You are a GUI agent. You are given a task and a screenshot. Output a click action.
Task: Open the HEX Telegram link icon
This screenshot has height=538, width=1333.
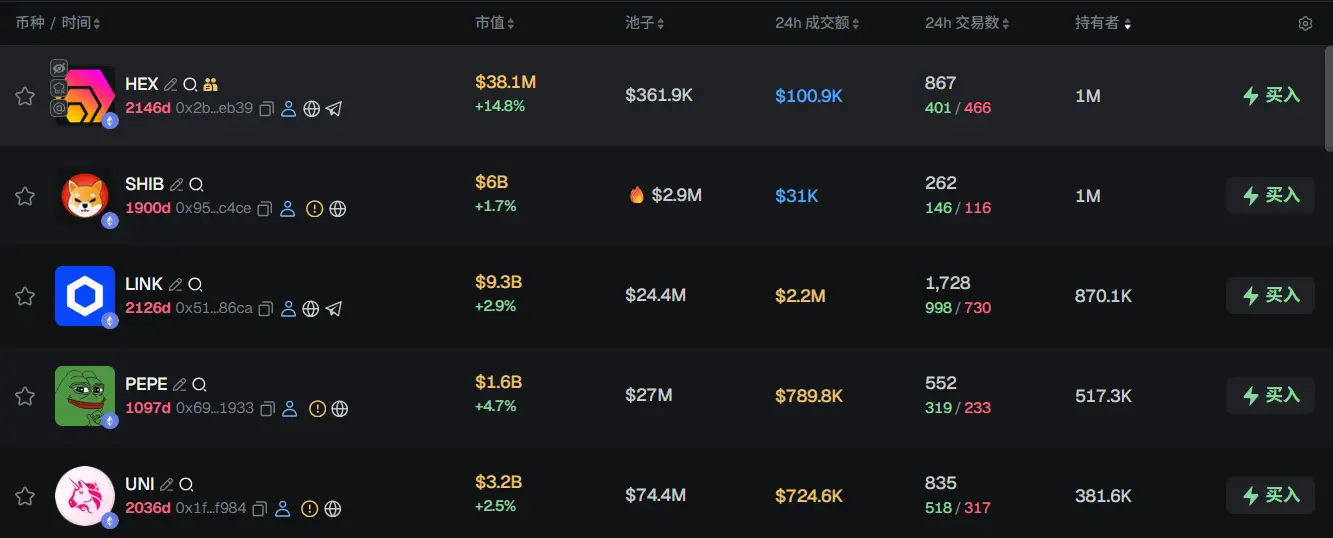click(x=334, y=109)
